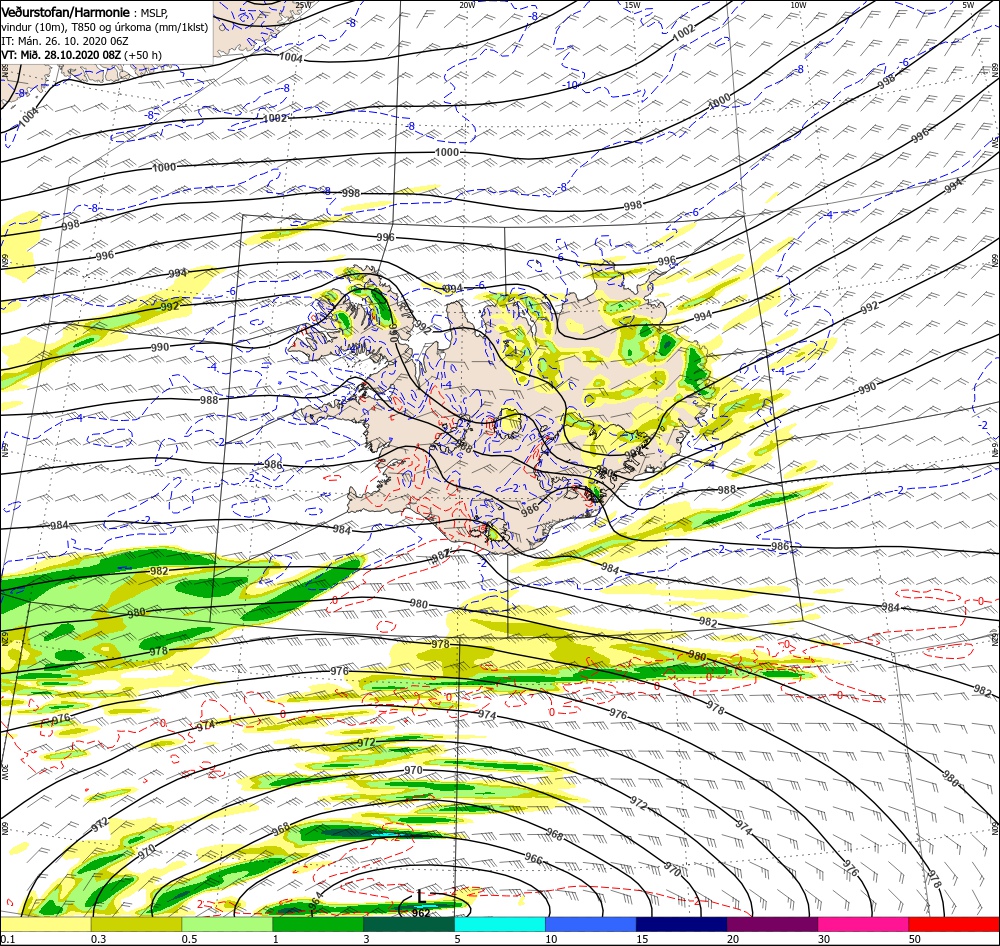Click the 1000 isobar label north of Iceland

coord(446,152)
